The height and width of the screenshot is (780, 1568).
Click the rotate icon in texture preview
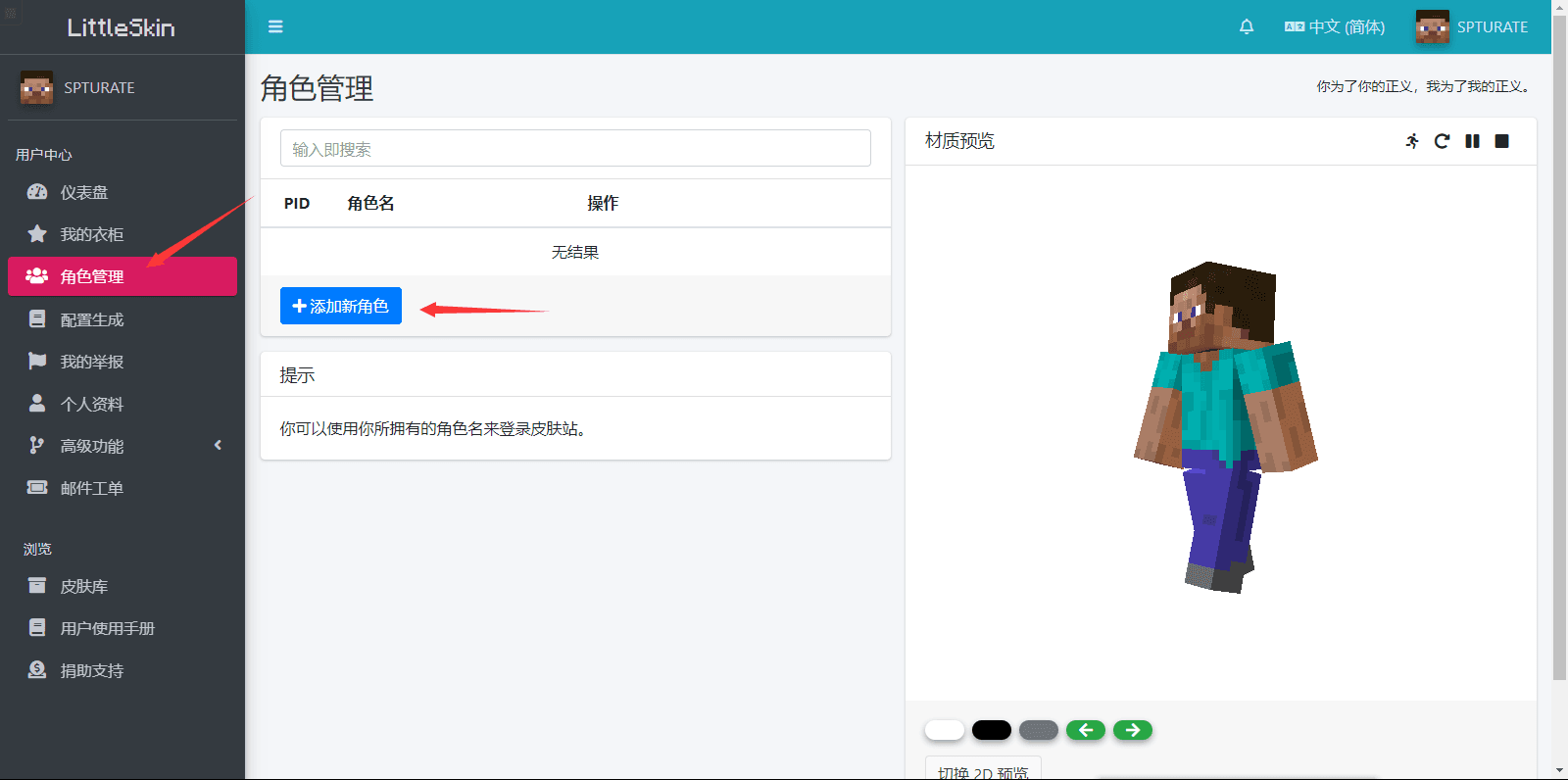click(1442, 141)
